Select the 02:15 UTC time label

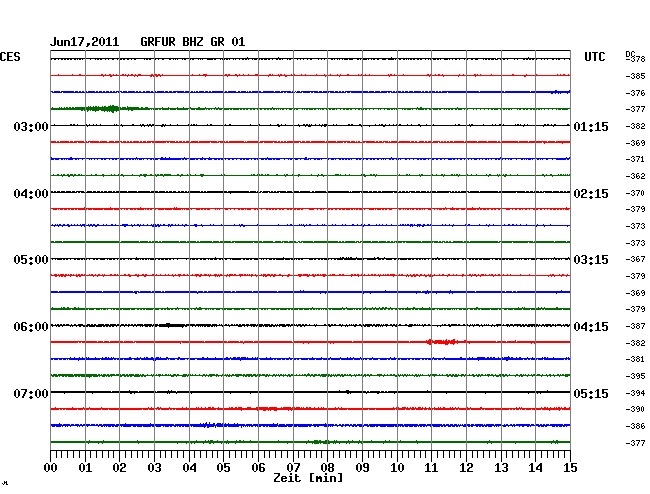click(591, 194)
